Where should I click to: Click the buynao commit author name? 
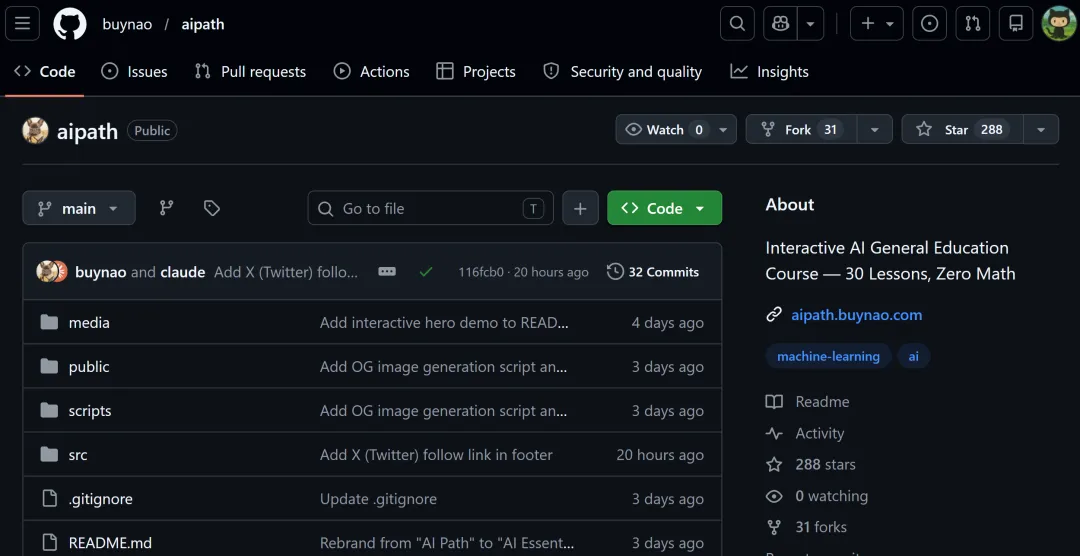click(101, 272)
